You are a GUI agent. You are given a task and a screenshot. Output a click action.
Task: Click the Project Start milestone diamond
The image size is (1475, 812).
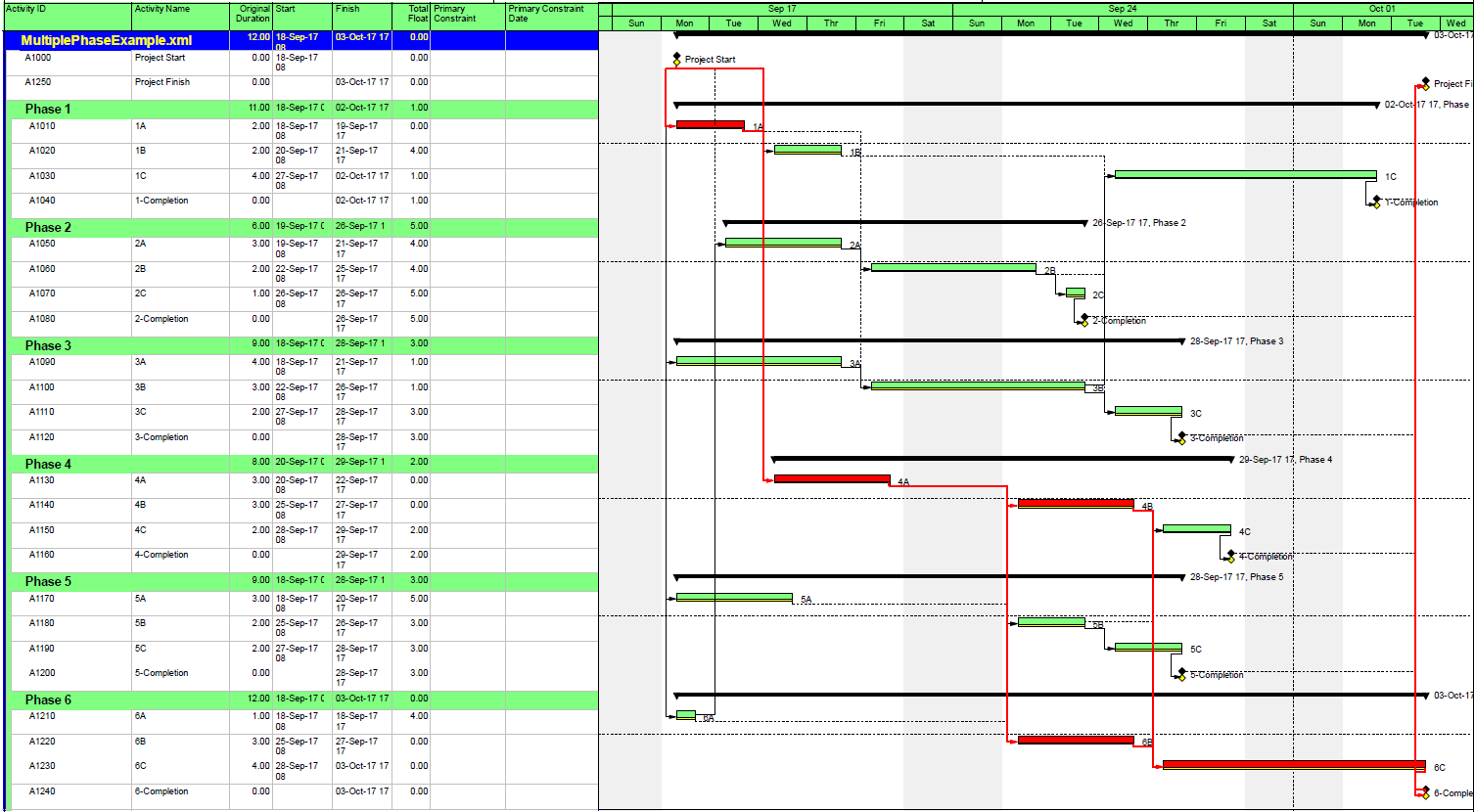click(x=675, y=58)
